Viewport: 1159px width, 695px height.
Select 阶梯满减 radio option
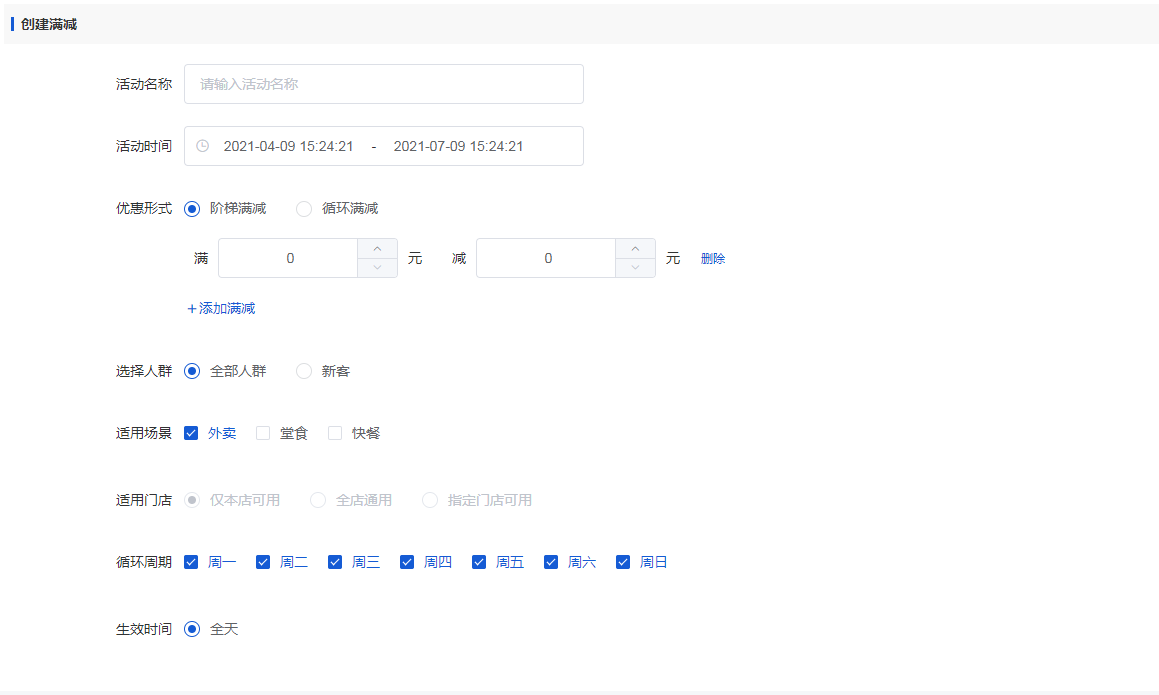coord(192,208)
